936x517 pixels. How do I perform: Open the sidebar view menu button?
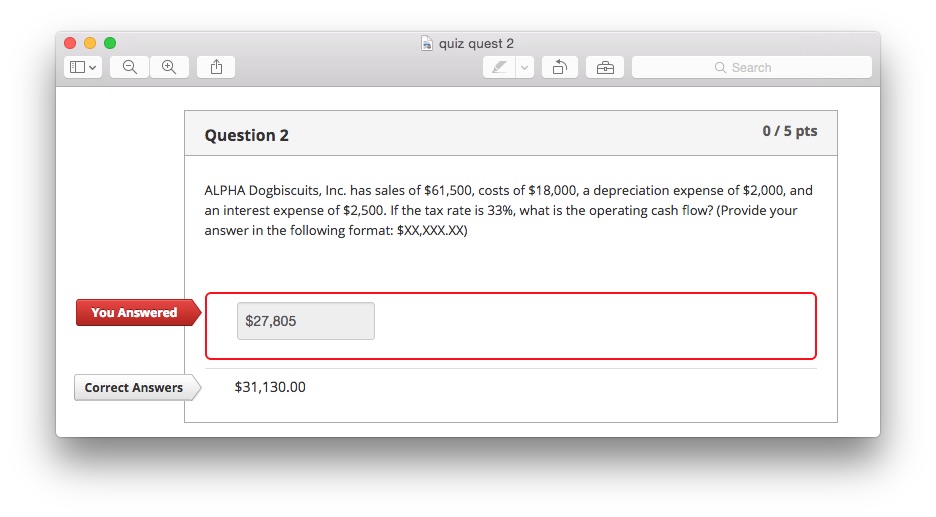pos(83,67)
